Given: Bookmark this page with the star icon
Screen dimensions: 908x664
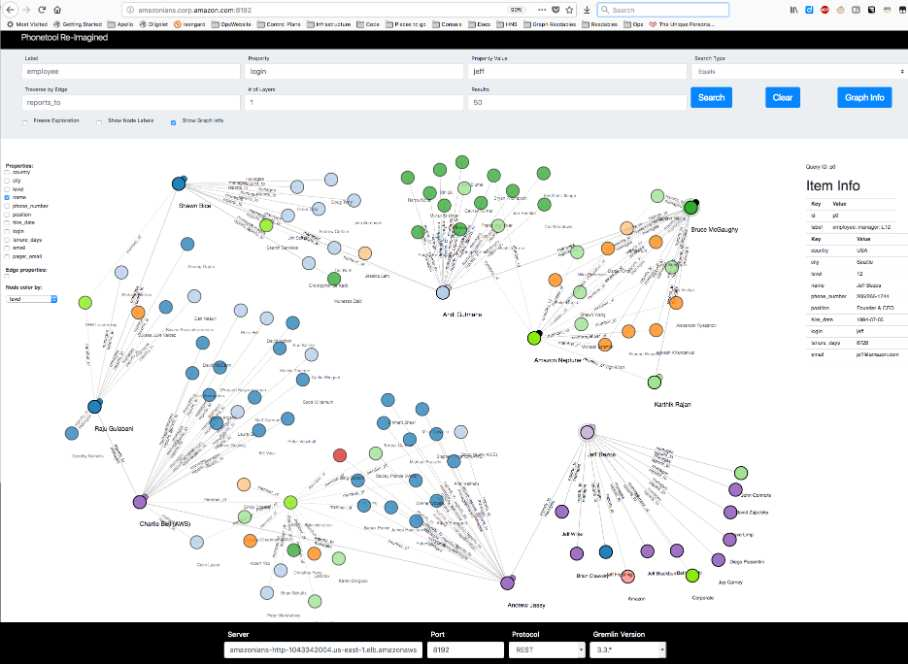Looking at the screenshot, I should (569, 10).
